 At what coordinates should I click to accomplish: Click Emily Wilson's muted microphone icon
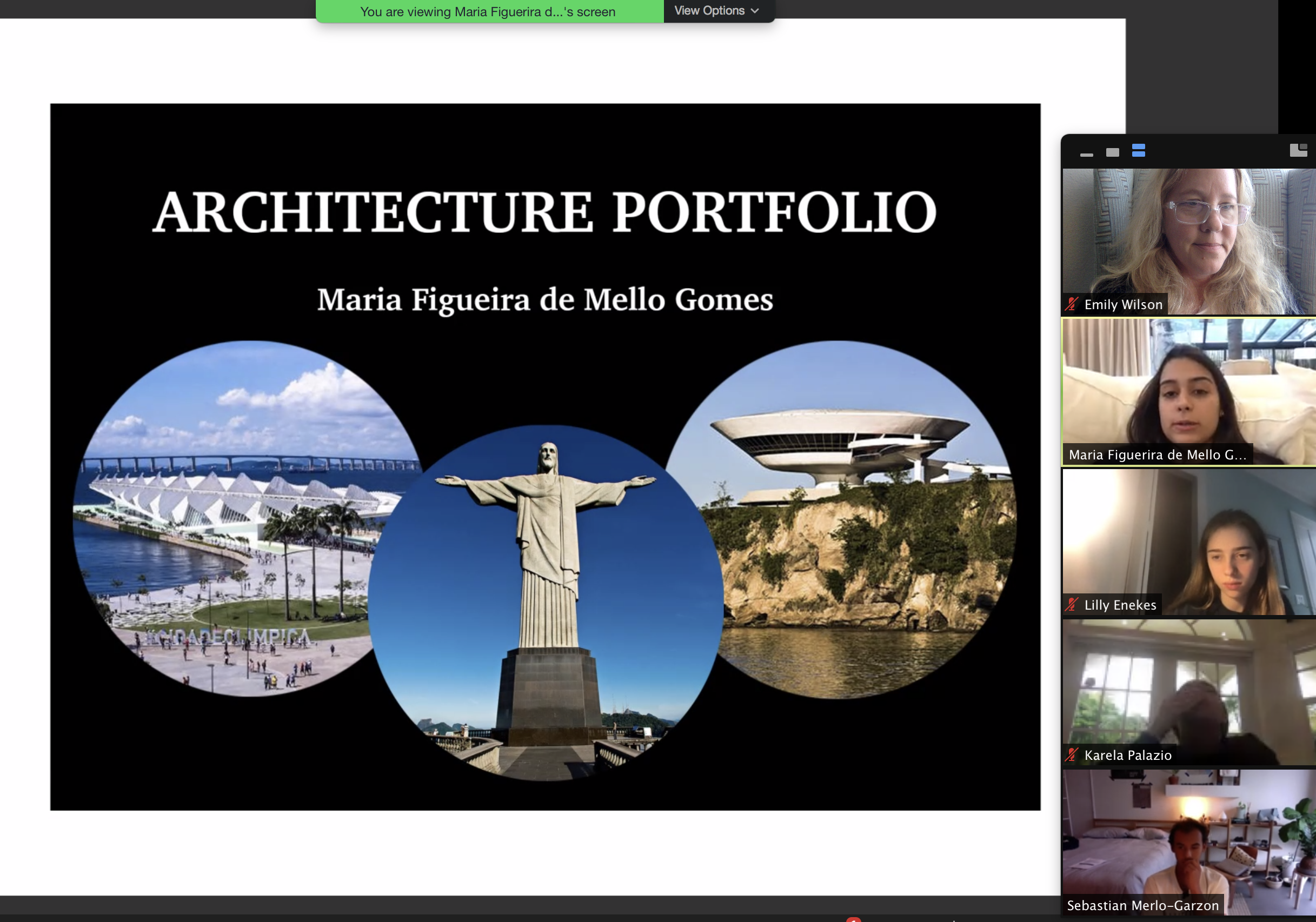(x=1072, y=304)
